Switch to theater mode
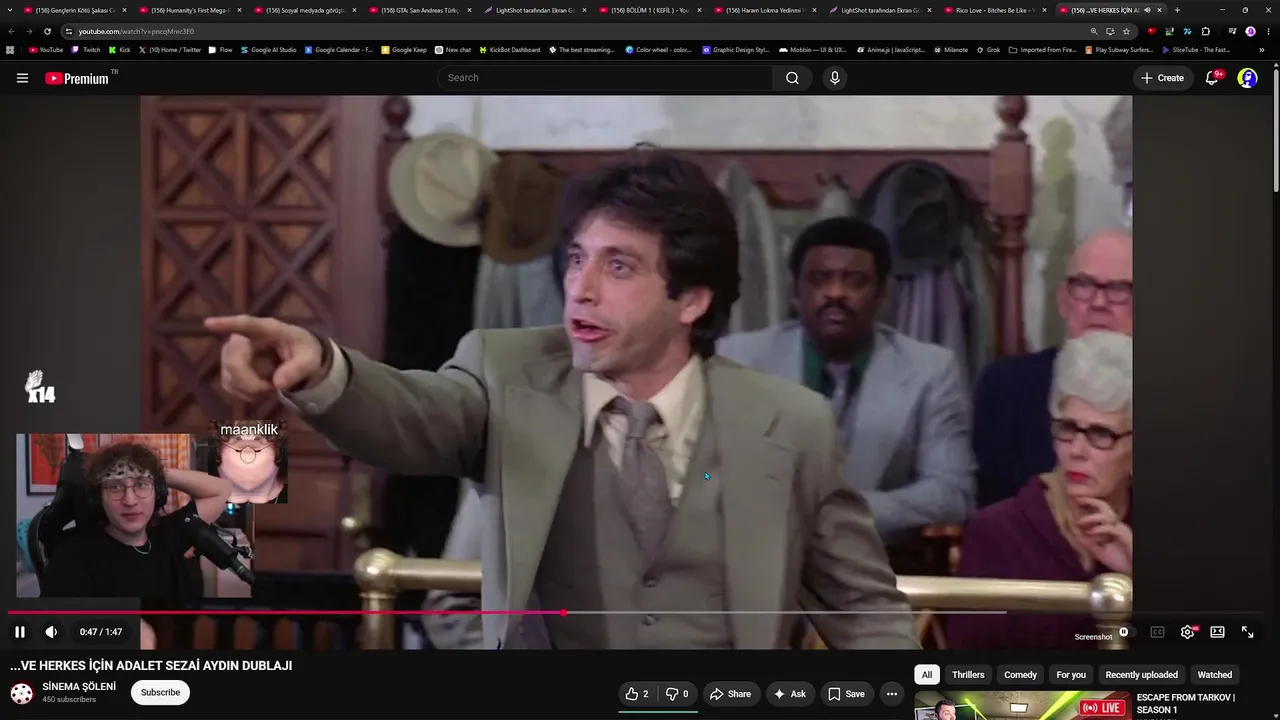The image size is (1280, 720). pyautogui.click(x=1217, y=632)
